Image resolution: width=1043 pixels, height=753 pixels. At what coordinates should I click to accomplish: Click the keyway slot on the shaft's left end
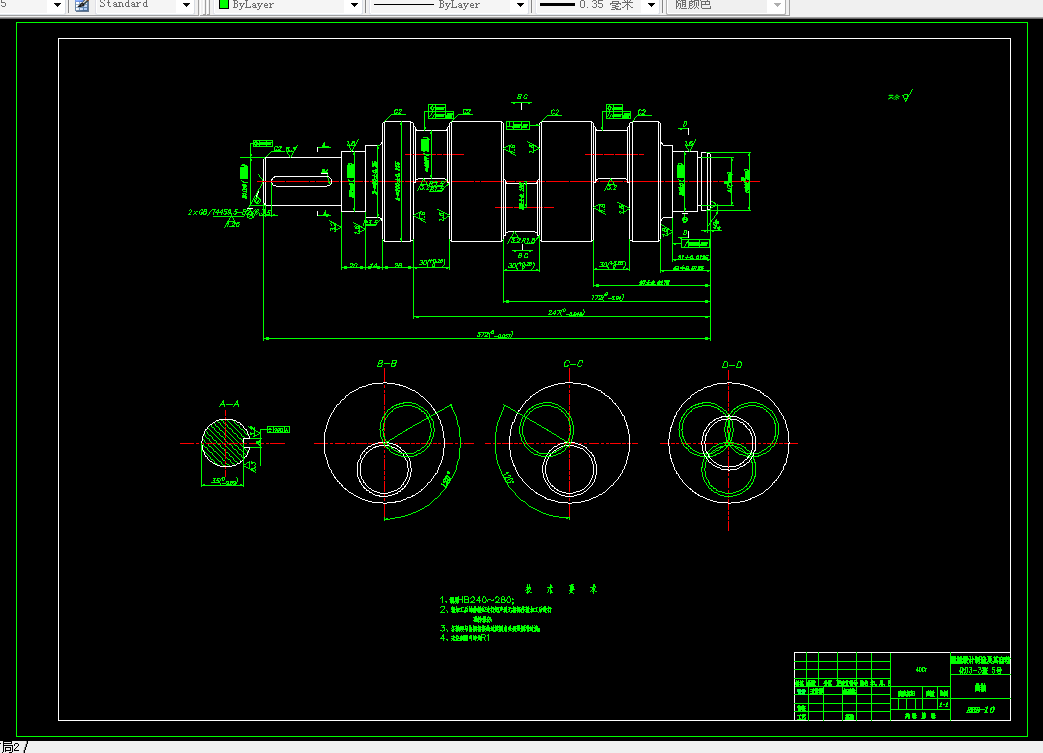301,181
